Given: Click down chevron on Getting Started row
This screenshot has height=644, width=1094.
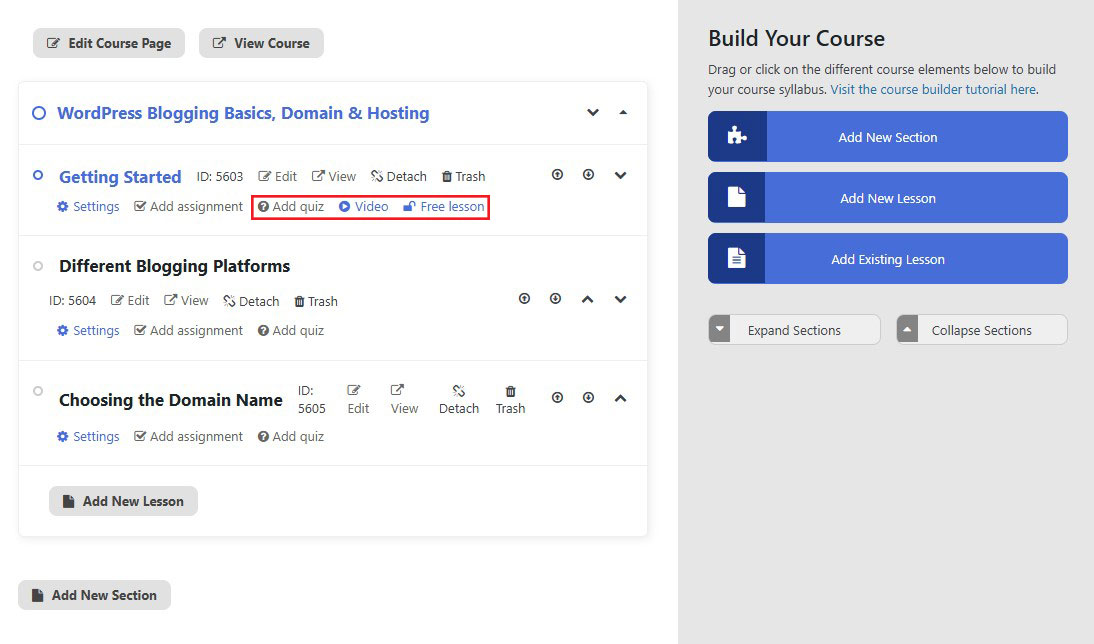Looking at the screenshot, I should [x=620, y=175].
